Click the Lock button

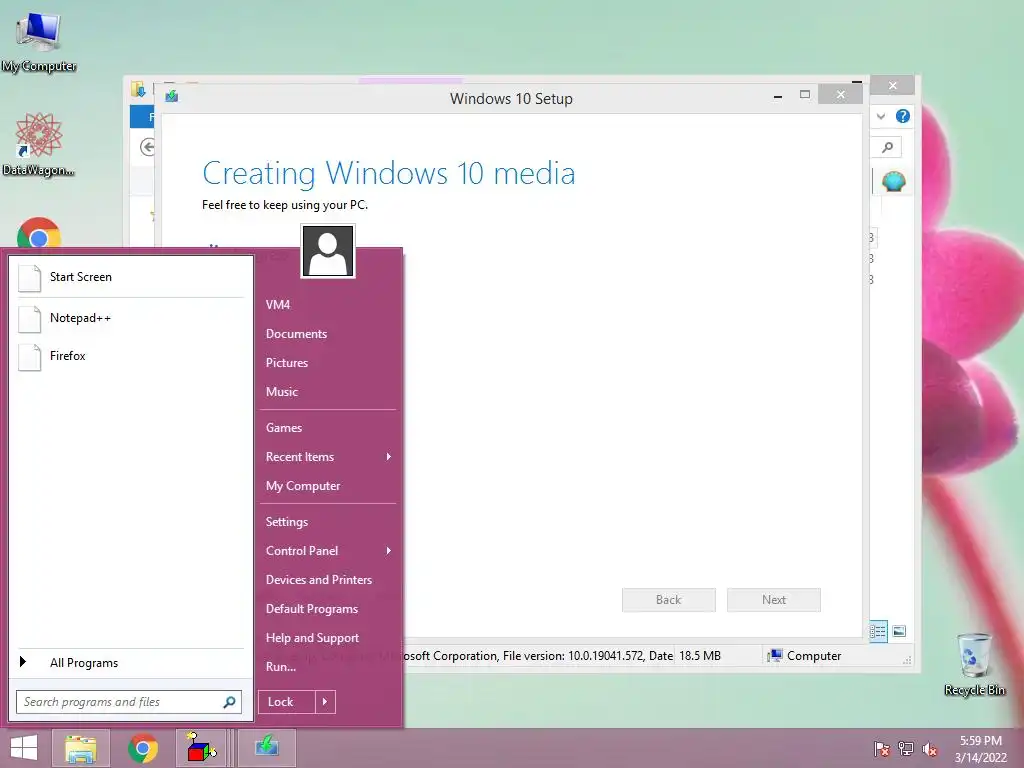click(287, 702)
